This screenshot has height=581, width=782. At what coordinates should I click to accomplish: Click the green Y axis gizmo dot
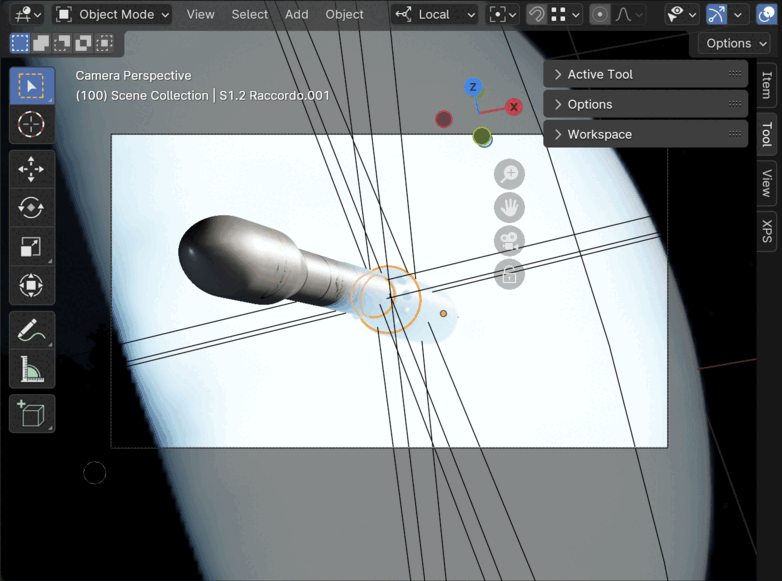coord(481,135)
